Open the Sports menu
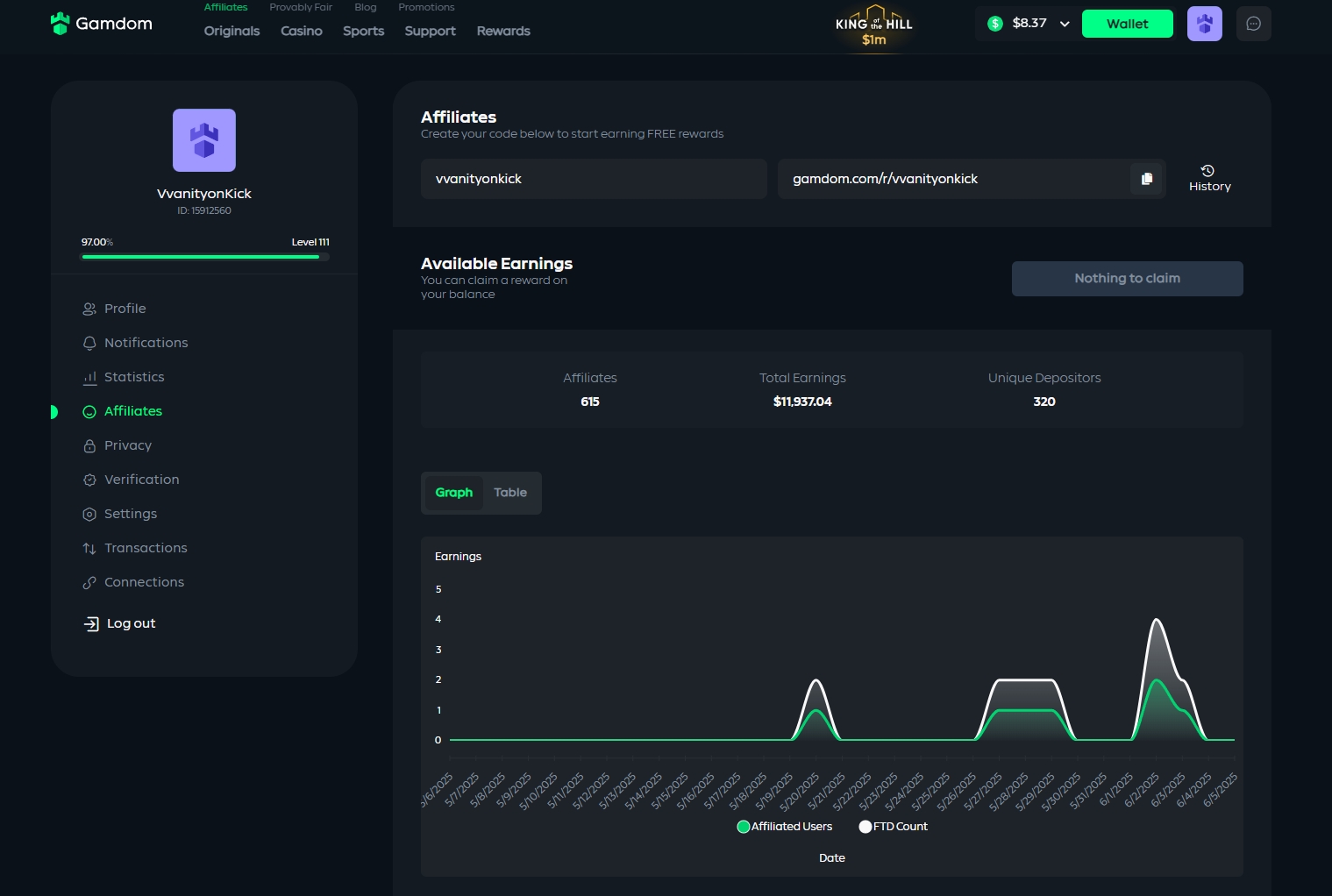This screenshot has height=896, width=1332. click(x=364, y=31)
